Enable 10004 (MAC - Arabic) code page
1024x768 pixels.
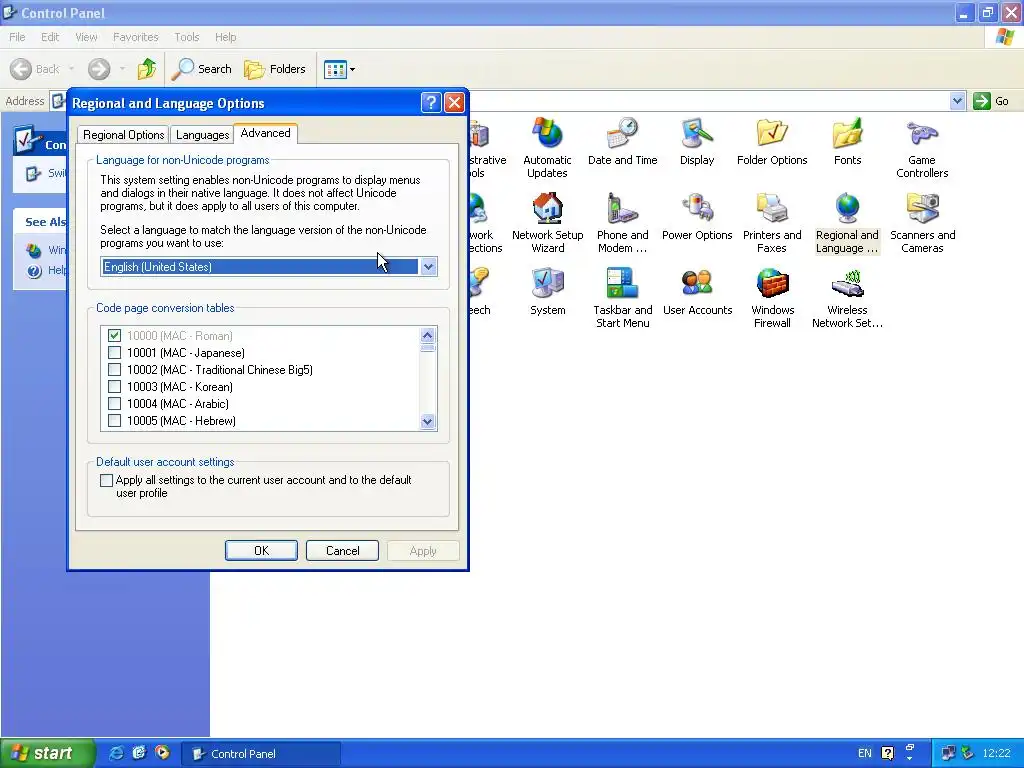[x=114, y=404]
